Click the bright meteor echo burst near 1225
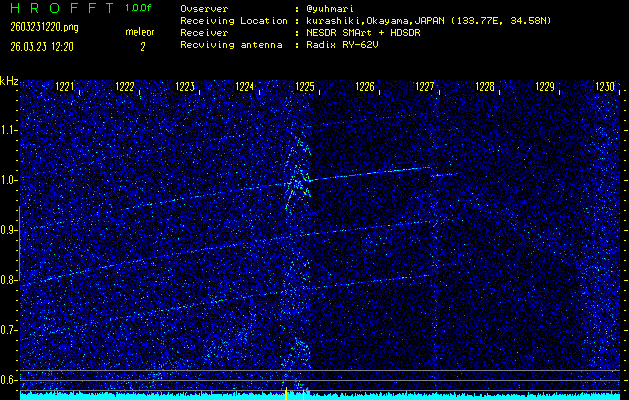629x400 pixels. [x=297, y=173]
